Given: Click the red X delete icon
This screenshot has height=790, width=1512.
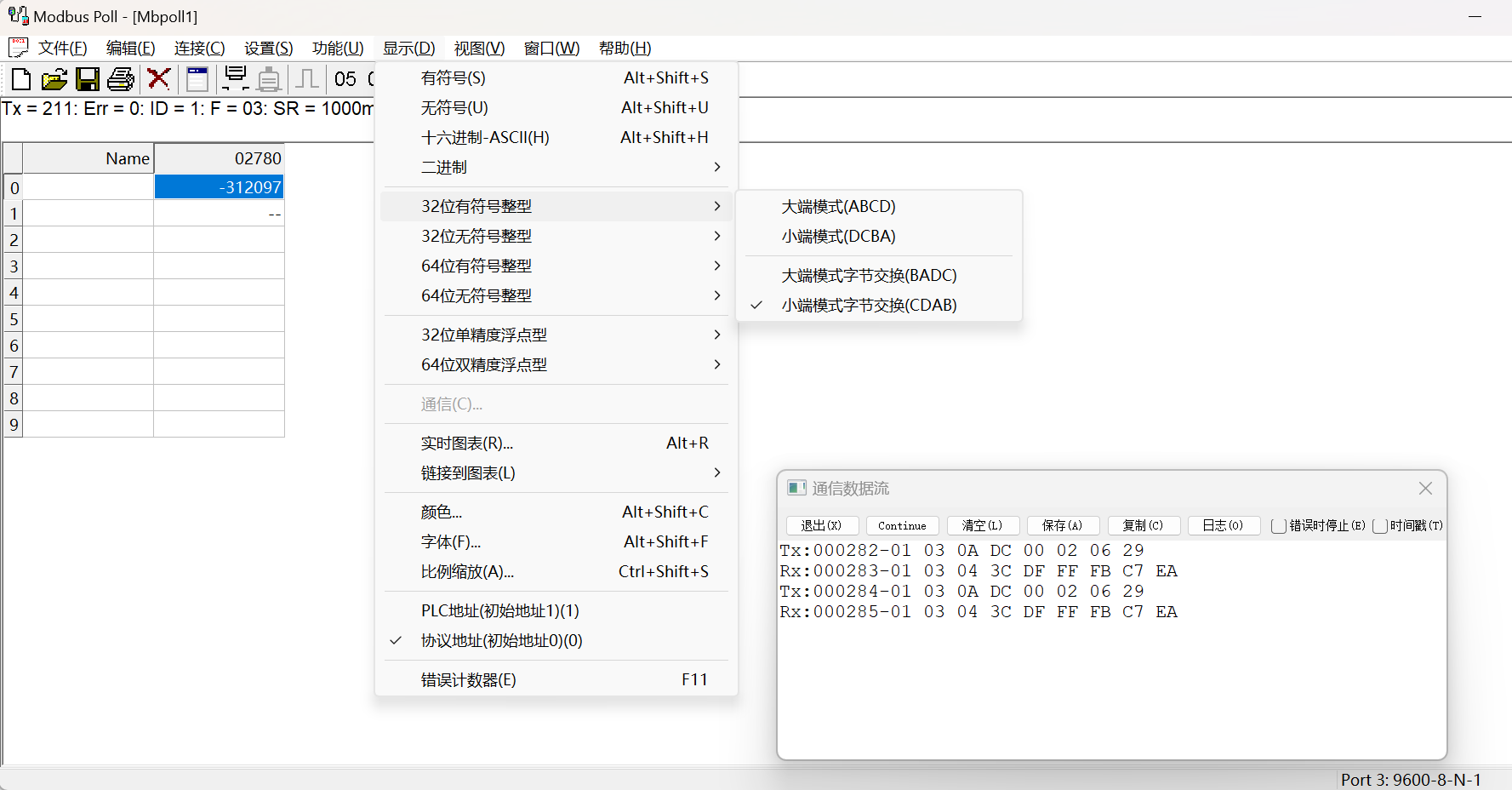Looking at the screenshot, I should (158, 79).
